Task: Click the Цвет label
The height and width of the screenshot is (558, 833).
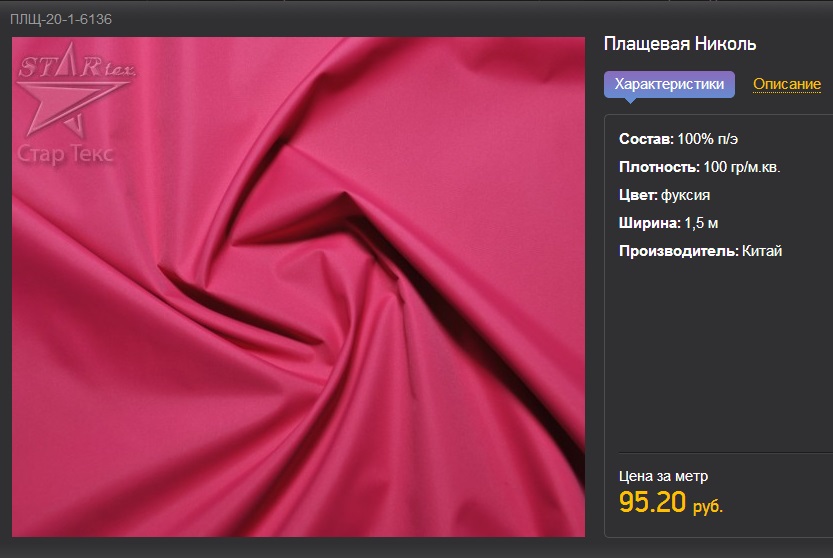Action: tap(638, 195)
